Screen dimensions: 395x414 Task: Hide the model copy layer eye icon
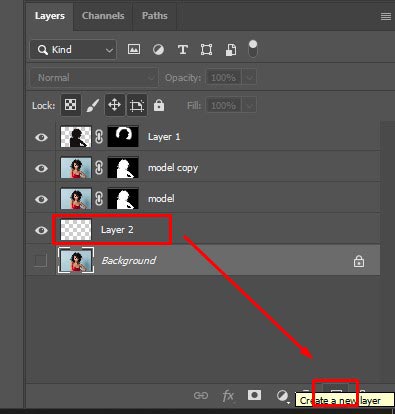(x=41, y=168)
